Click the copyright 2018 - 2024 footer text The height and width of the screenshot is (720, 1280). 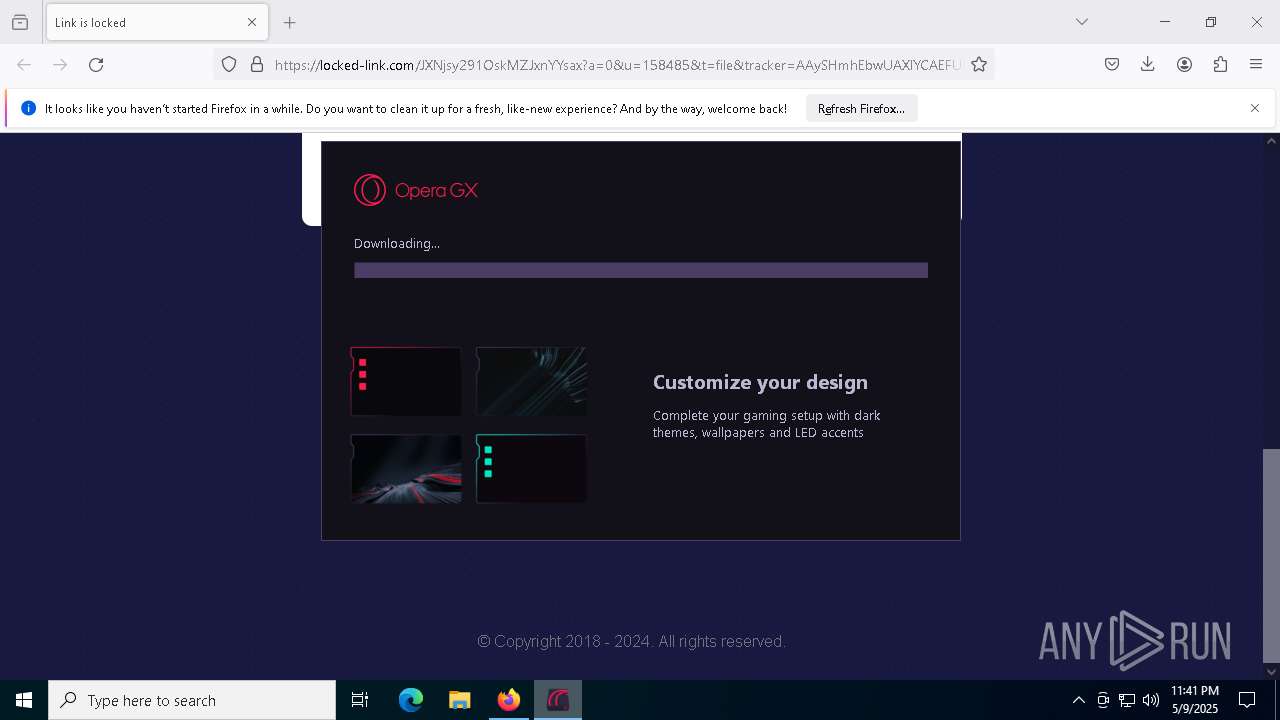[631, 641]
